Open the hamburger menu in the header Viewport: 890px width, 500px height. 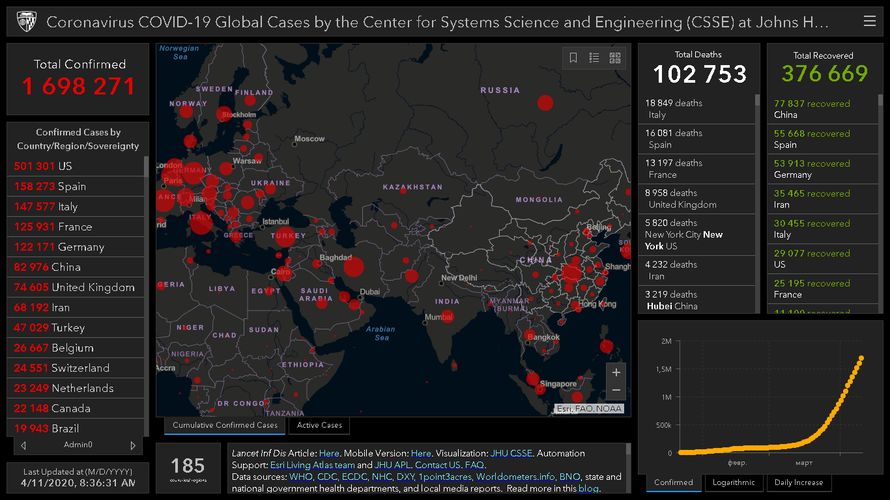868,20
